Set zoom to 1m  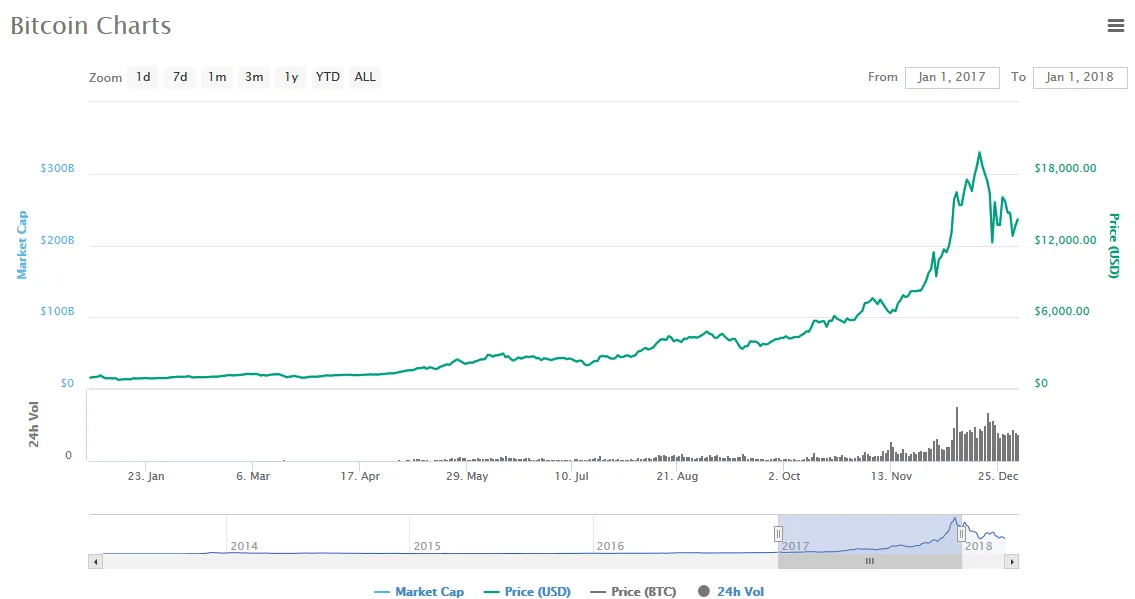tap(217, 77)
